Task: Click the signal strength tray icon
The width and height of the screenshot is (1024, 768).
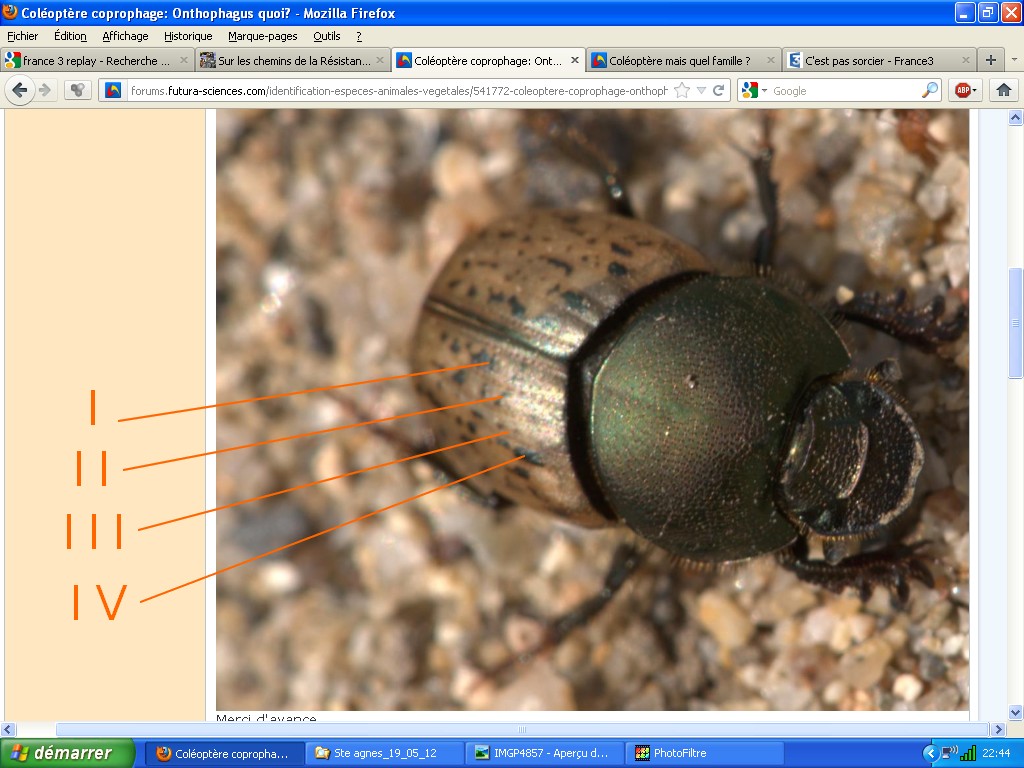Action: (968, 753)
